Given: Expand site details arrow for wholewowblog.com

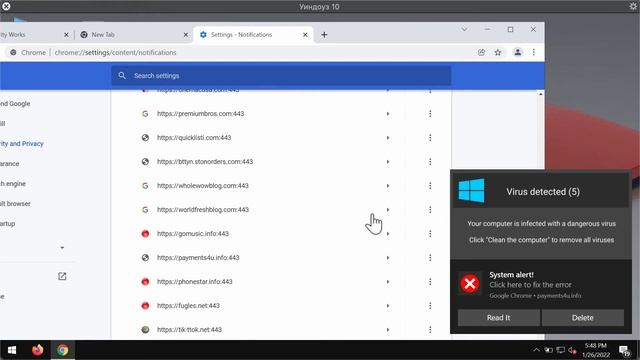Looking at the screenshot, I should 388,186.
